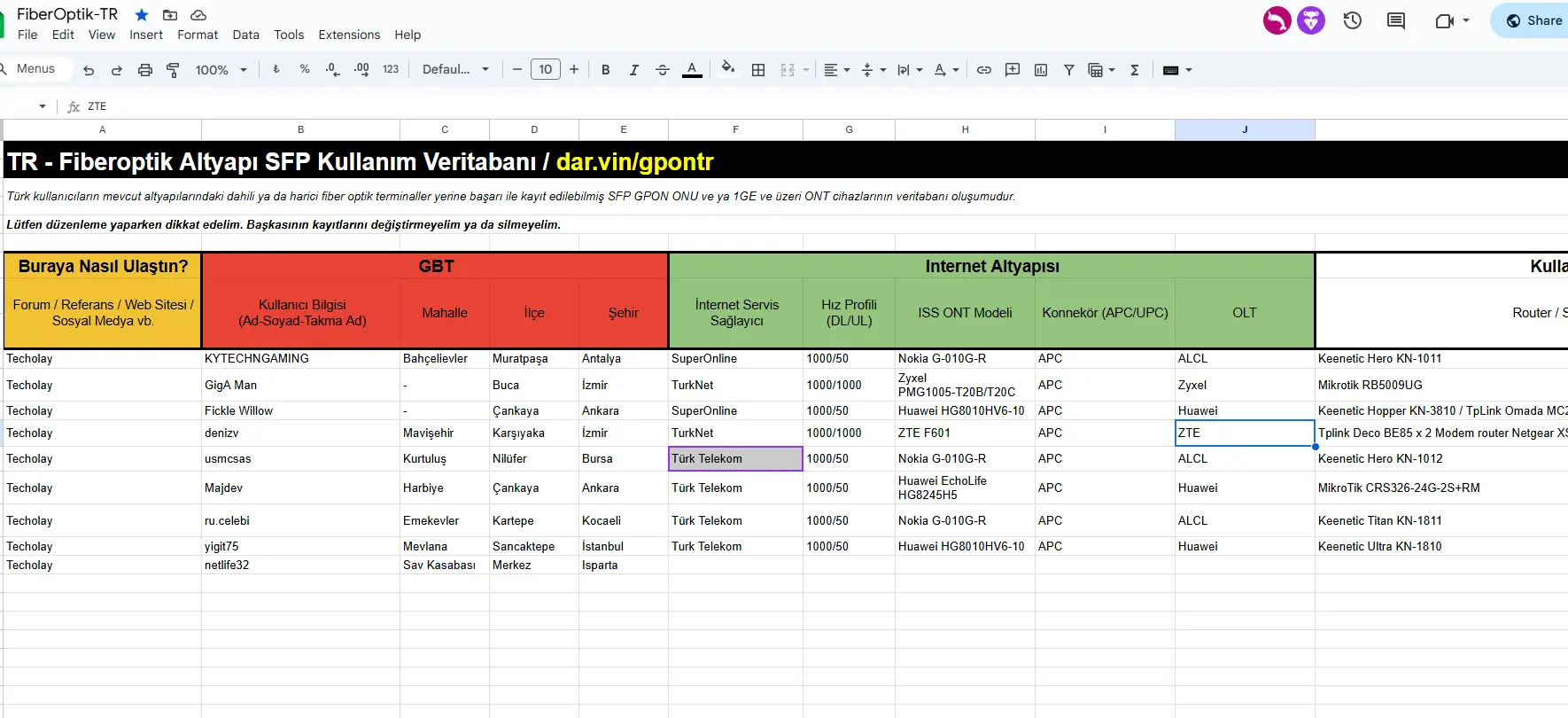
Task: Open the File menu
Action: coord(27,35)
